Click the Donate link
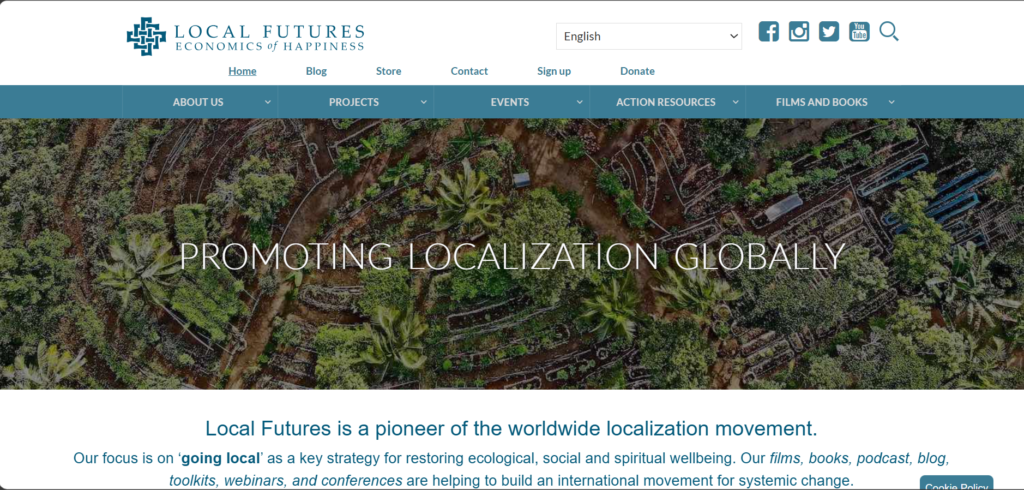The width and height of the screenshot is (1024, 490). (637, 71)
